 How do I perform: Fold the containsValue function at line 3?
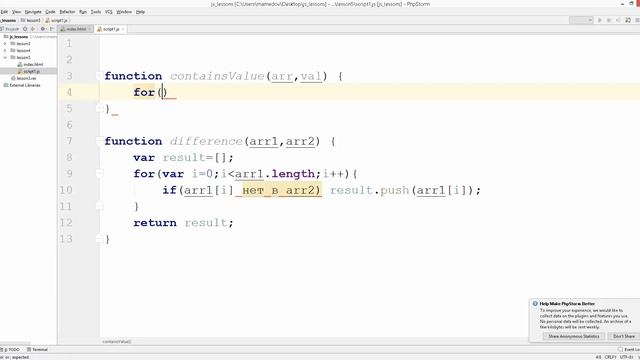tap(99, 76)
